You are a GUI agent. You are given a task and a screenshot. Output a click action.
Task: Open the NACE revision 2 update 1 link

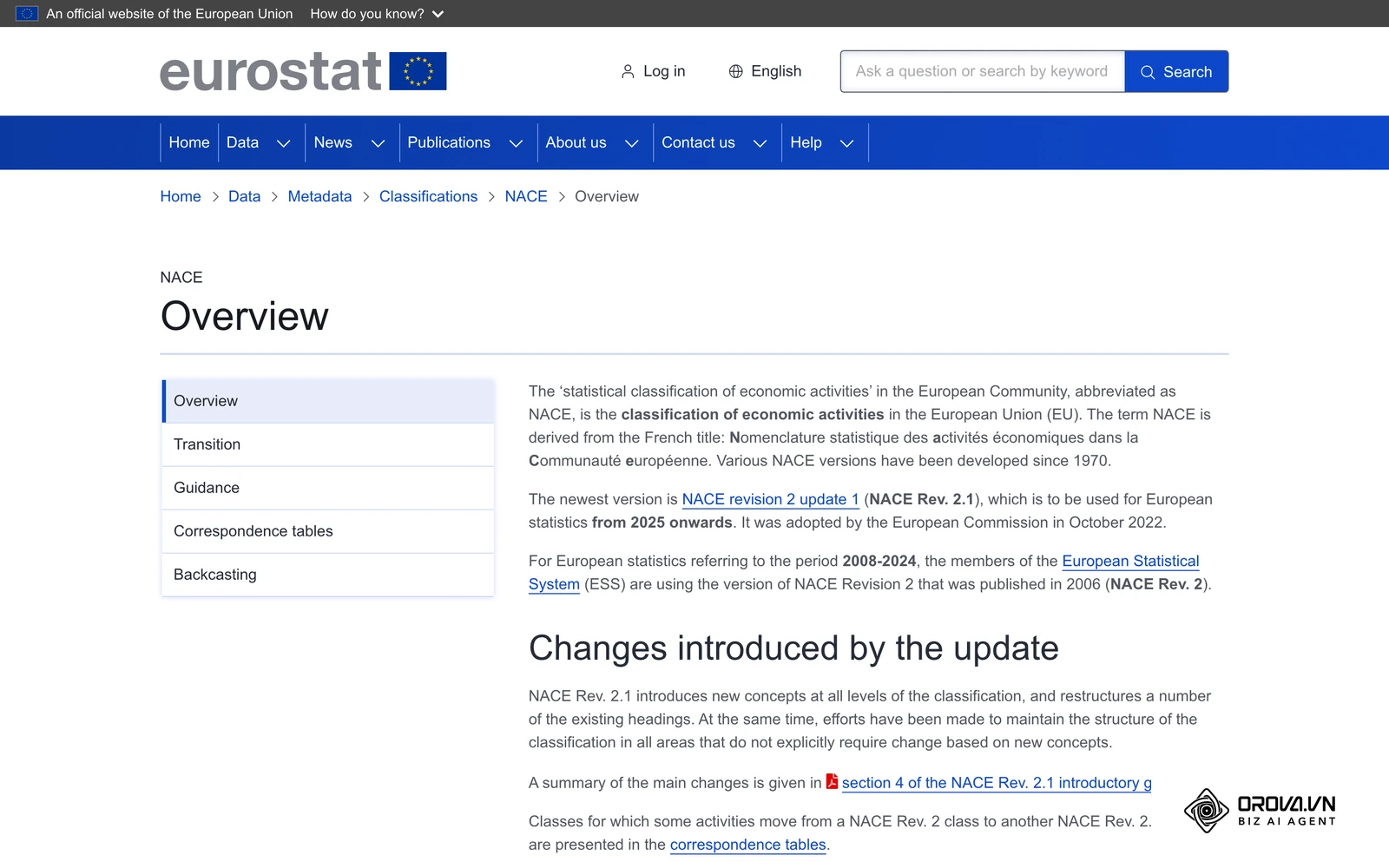pos(770,500)
